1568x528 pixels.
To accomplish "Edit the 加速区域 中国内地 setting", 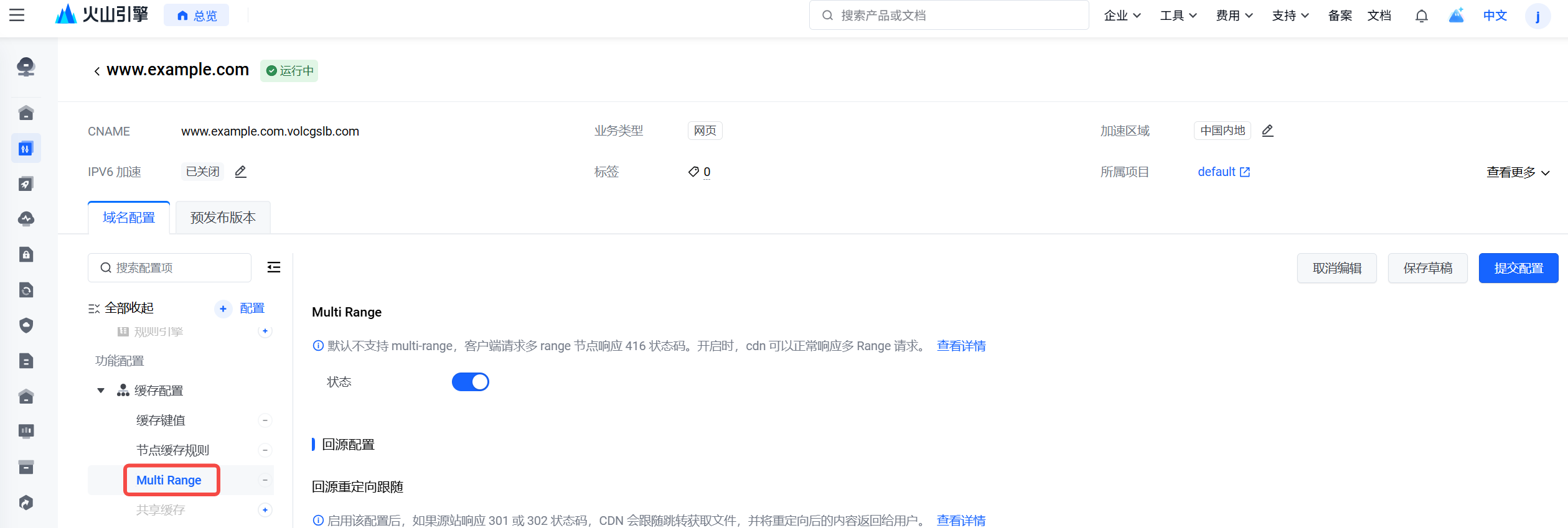I will (1267, 131).
